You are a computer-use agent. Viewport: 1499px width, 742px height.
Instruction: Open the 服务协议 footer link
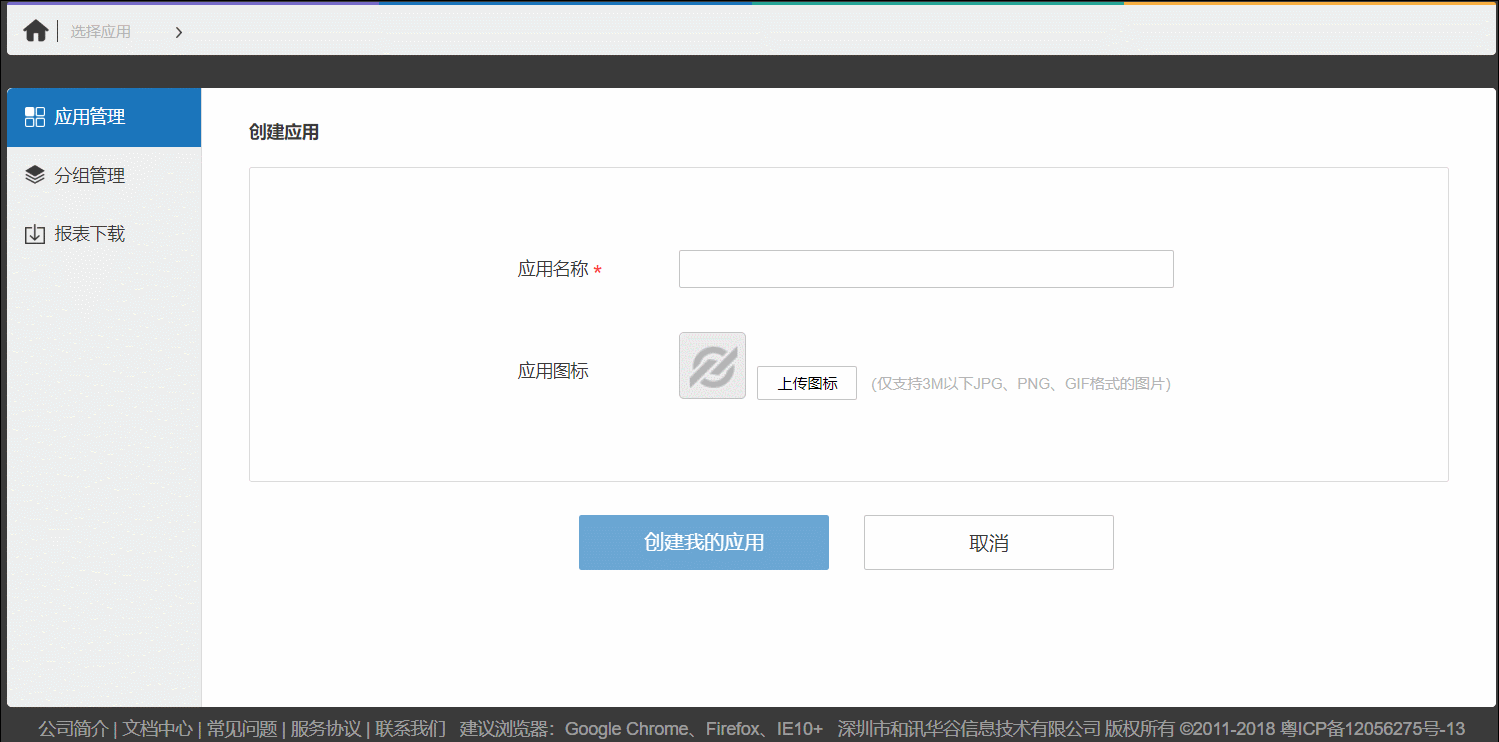coord(326,729)
